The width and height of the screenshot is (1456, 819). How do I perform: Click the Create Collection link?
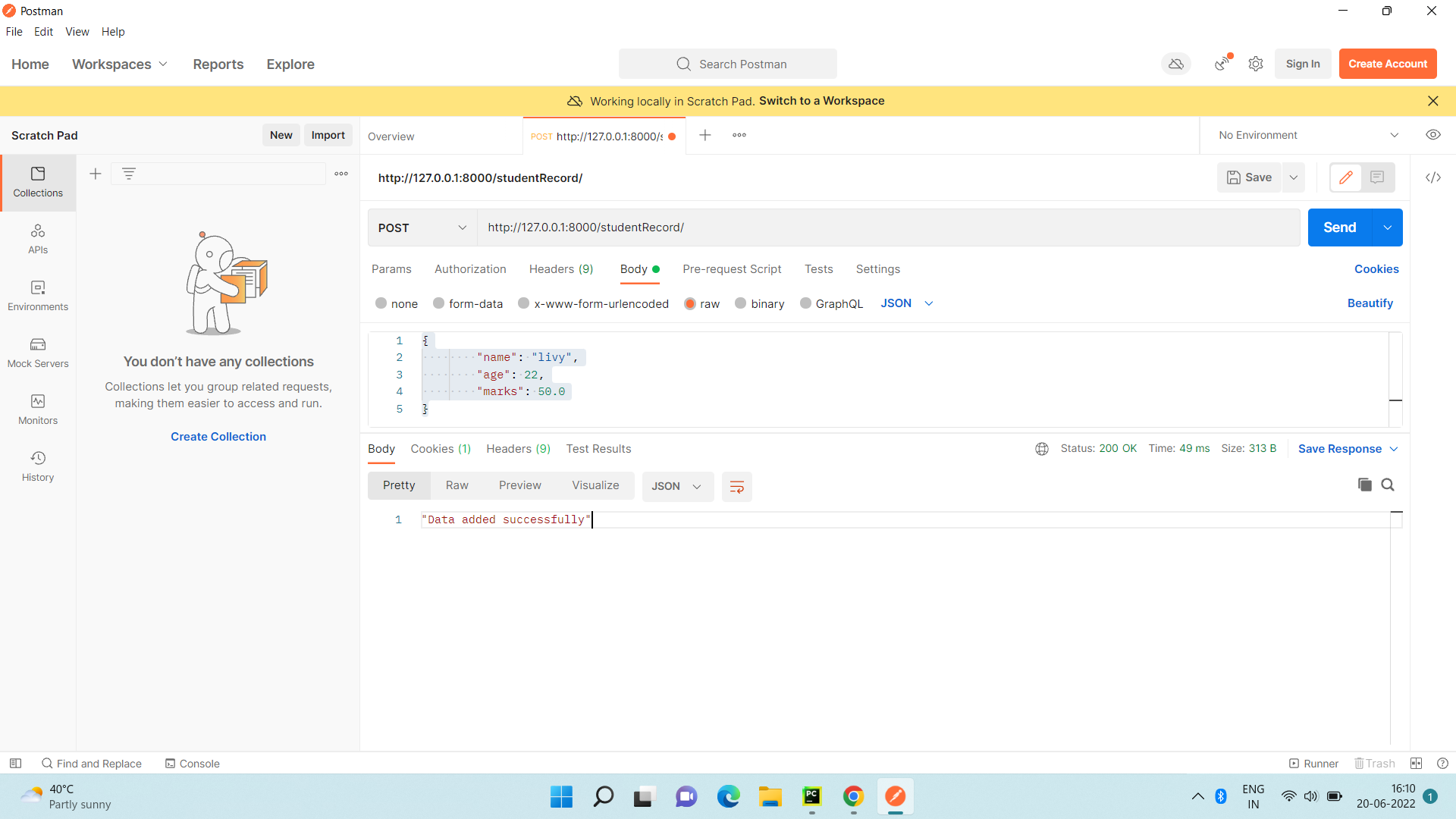[218, 437]
